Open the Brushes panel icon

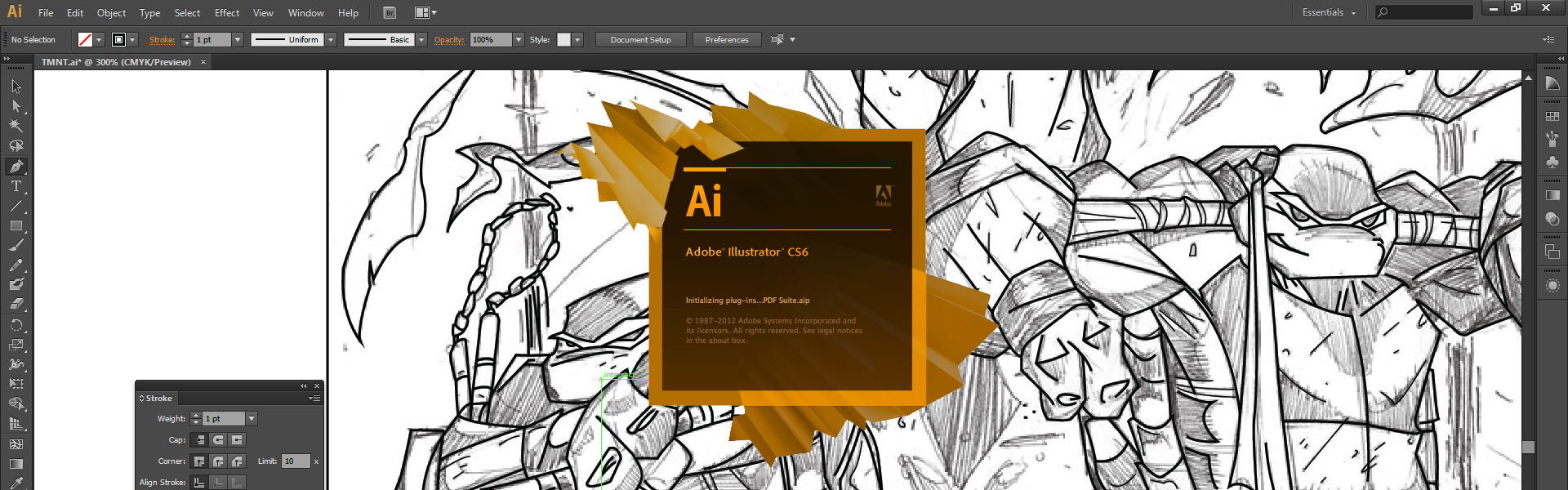[x=1552, y=139]
